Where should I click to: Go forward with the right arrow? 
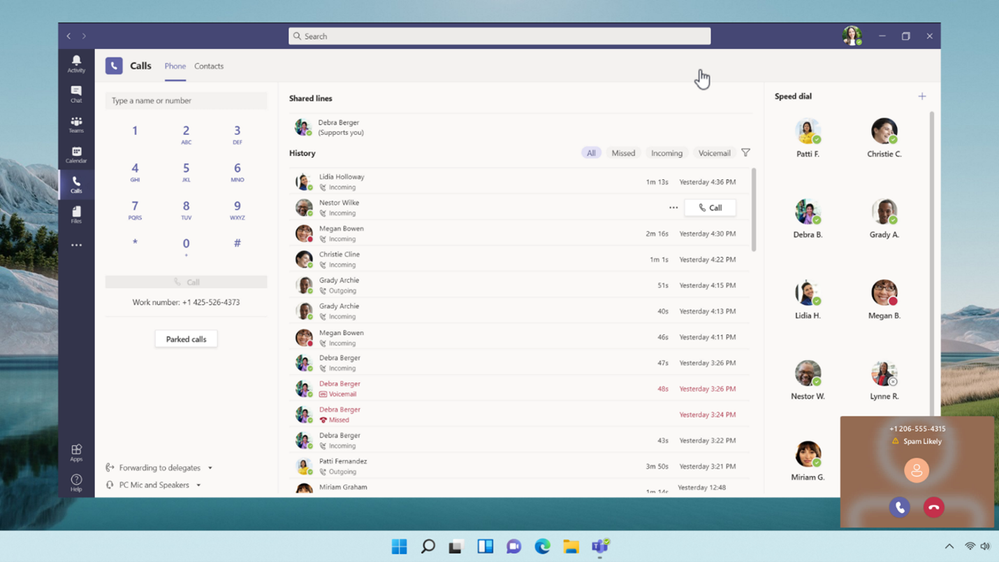[x=83, y=36]
